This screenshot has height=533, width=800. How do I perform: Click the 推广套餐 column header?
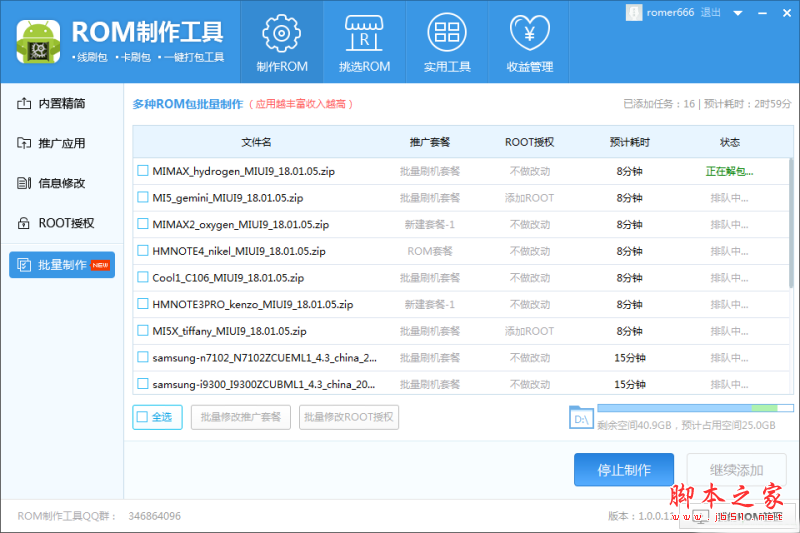tap(430, 142)
